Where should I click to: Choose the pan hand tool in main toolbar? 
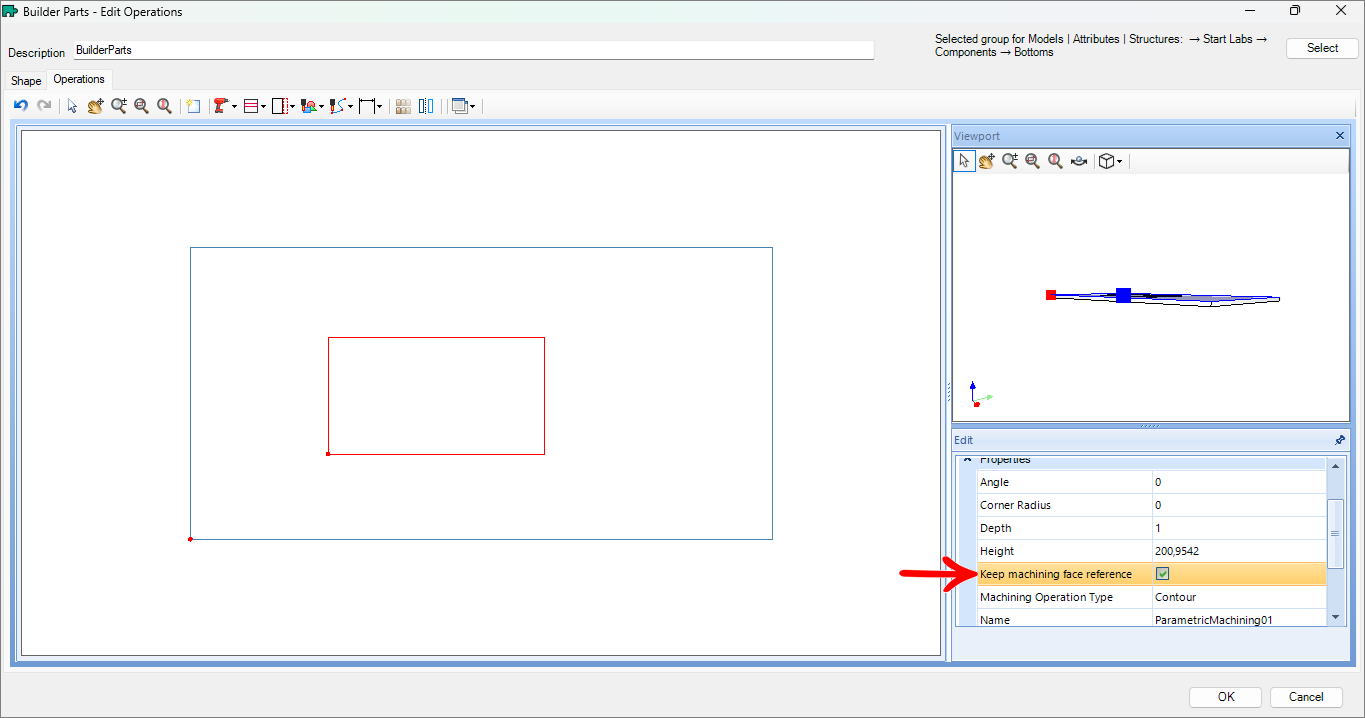[95, 105]
